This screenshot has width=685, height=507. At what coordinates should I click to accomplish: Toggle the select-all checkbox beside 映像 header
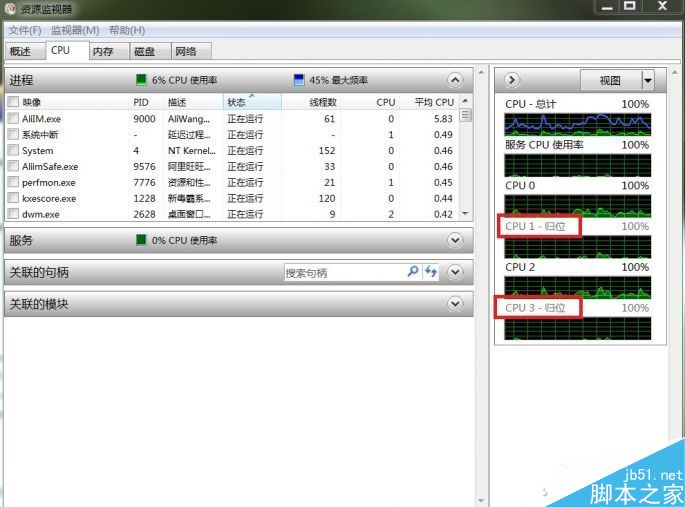coord(13,102)
